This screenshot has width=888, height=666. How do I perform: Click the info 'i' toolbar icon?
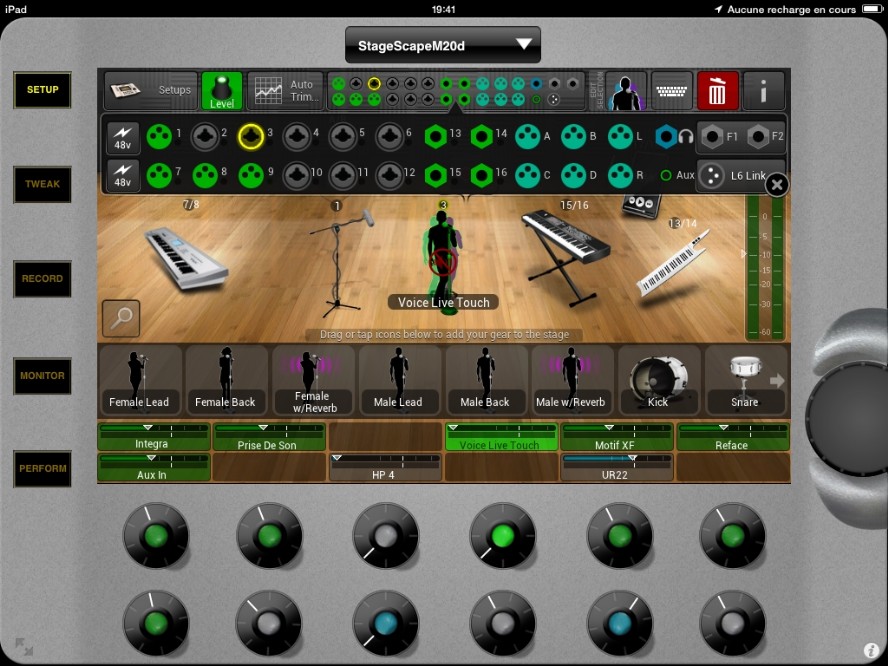tap(764, 91)
